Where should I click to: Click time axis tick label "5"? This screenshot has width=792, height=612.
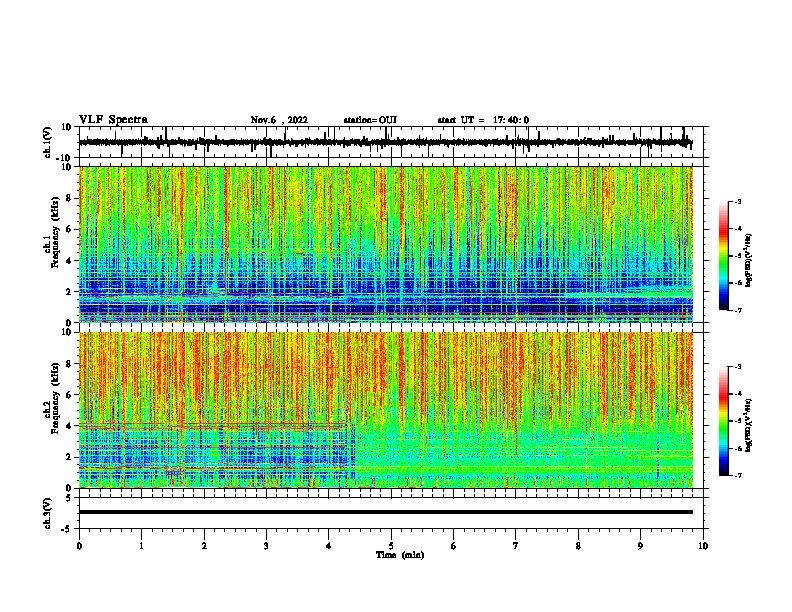point(391,546)
